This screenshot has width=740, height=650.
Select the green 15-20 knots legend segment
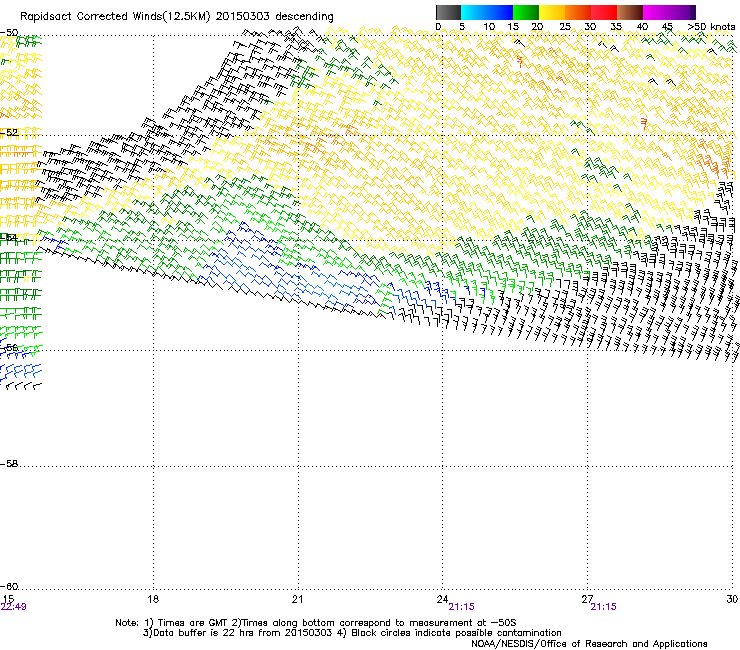coord(526,12)
